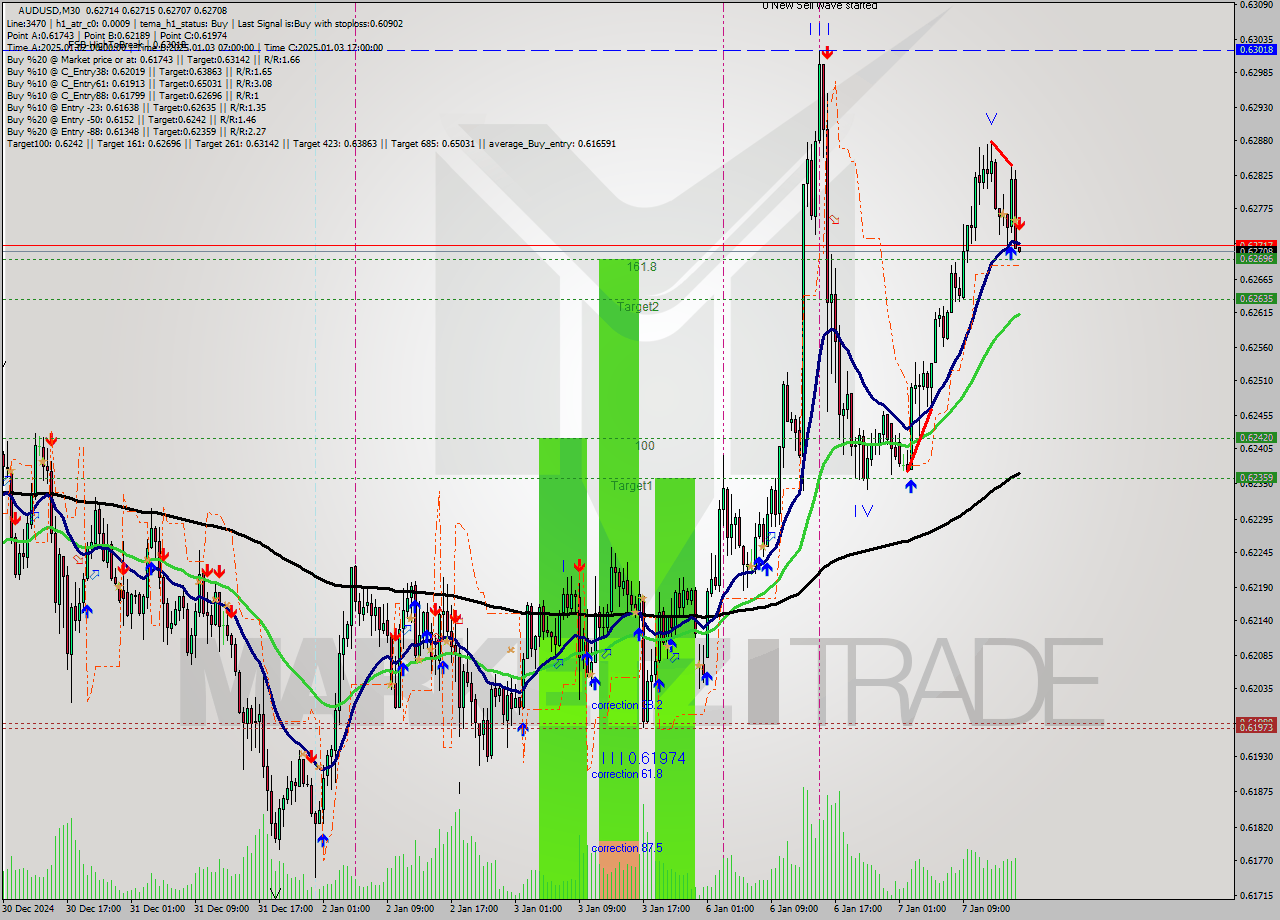Click the 'correction 61.8' label
The image size is (1280, 920).
coord(627,774)
